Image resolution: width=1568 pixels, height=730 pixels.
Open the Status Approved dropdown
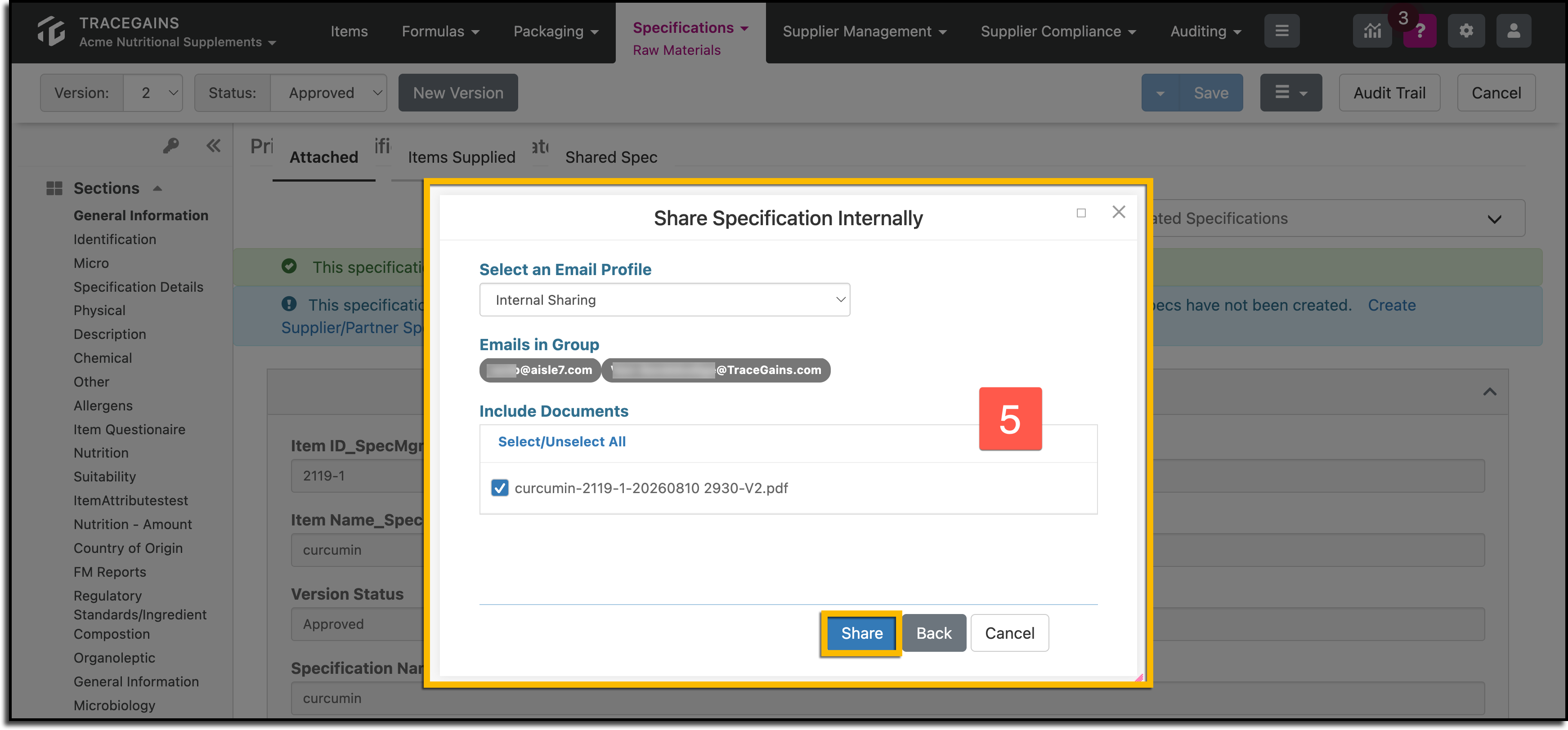tap(328, 93)
